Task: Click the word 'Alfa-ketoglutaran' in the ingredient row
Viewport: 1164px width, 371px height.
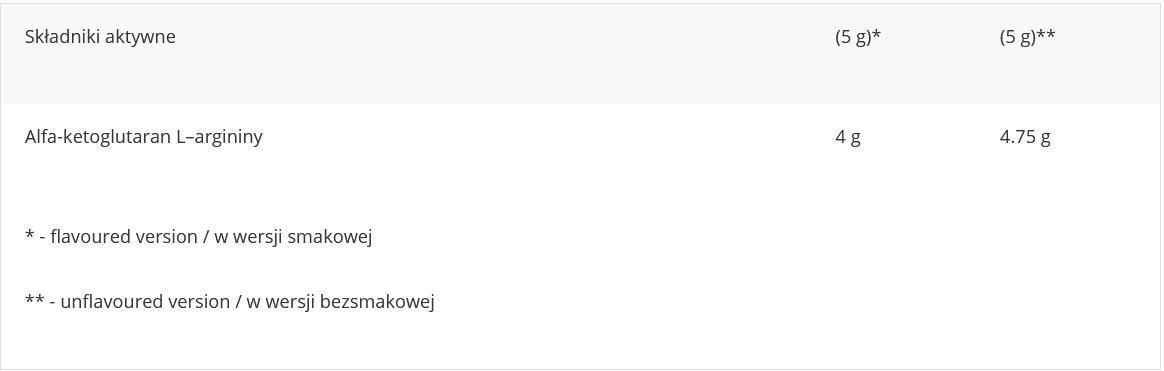Action: [x=98, y=137]
